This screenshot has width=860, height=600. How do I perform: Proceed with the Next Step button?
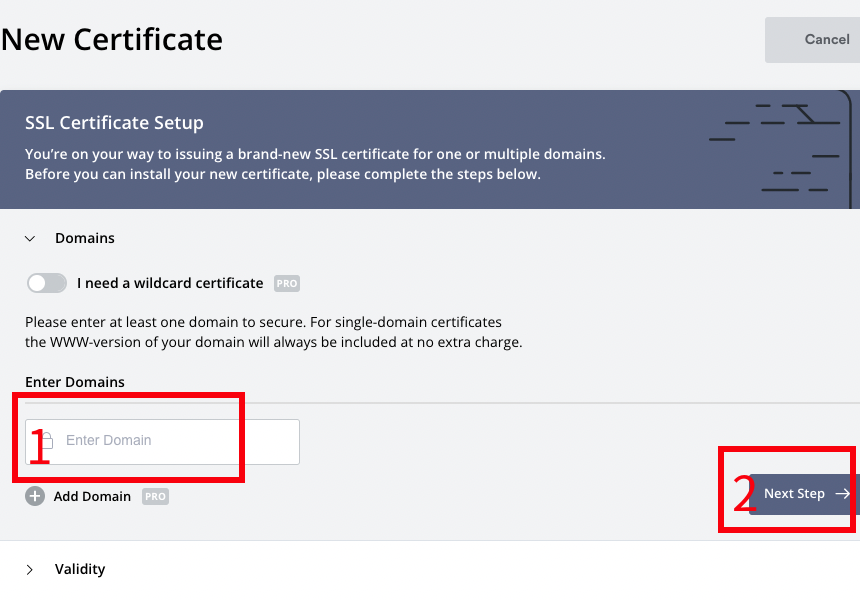click(x=795, y=494)
